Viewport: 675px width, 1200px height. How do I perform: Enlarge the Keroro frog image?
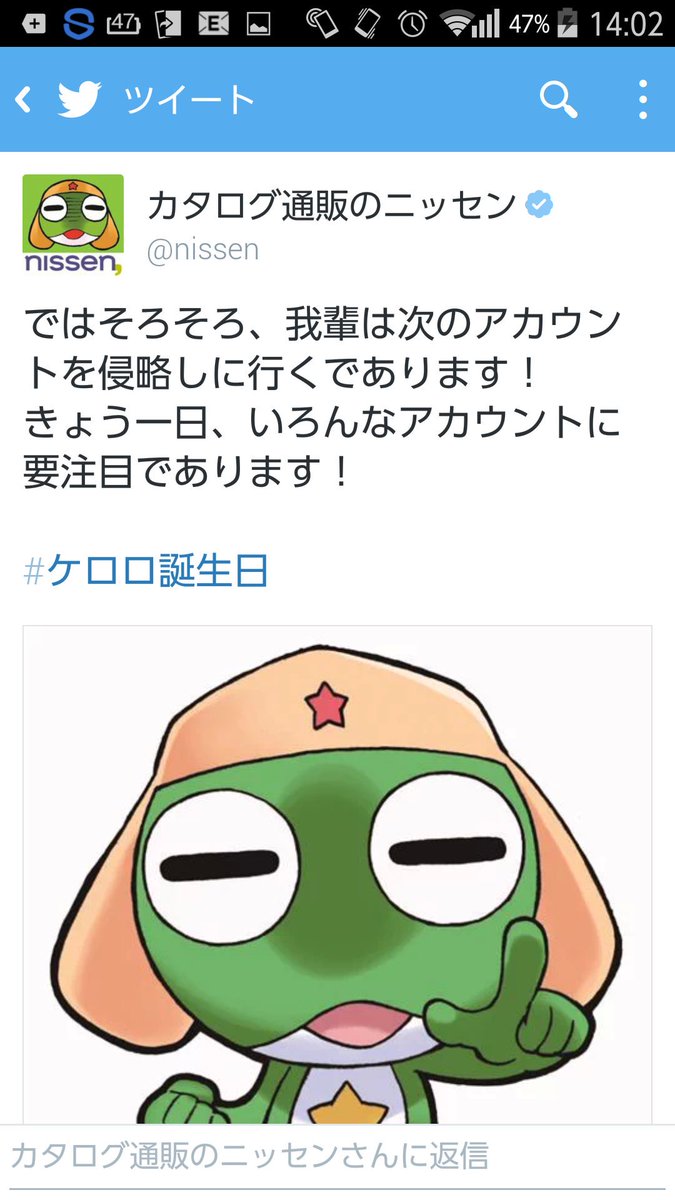(338, 875)
